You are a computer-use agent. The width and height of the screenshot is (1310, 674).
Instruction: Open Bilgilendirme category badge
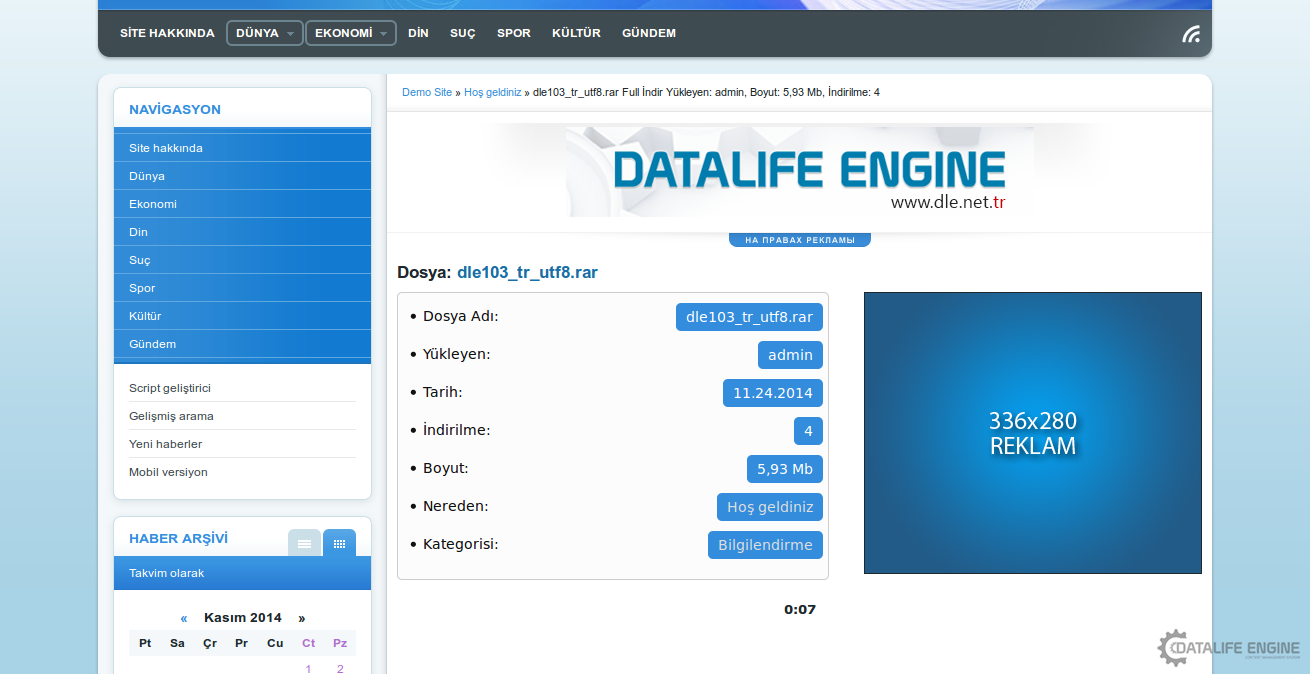[x=765, y=545]
